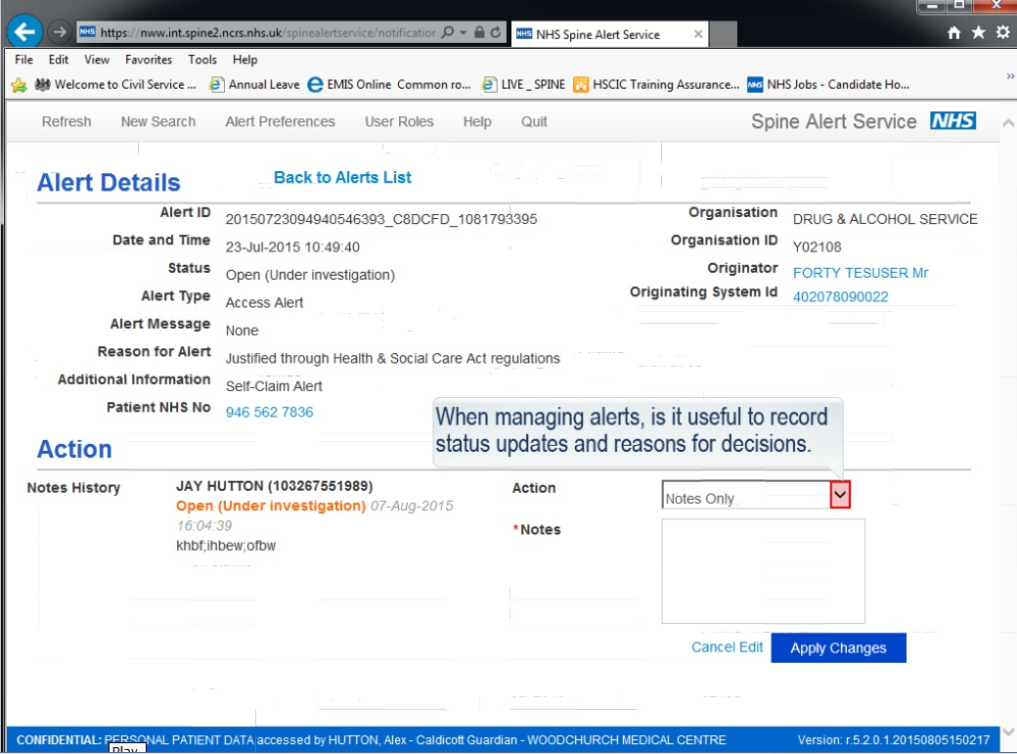1017x754 pixels.
Task: Start a New Search
Action: (x=158, y=121)
